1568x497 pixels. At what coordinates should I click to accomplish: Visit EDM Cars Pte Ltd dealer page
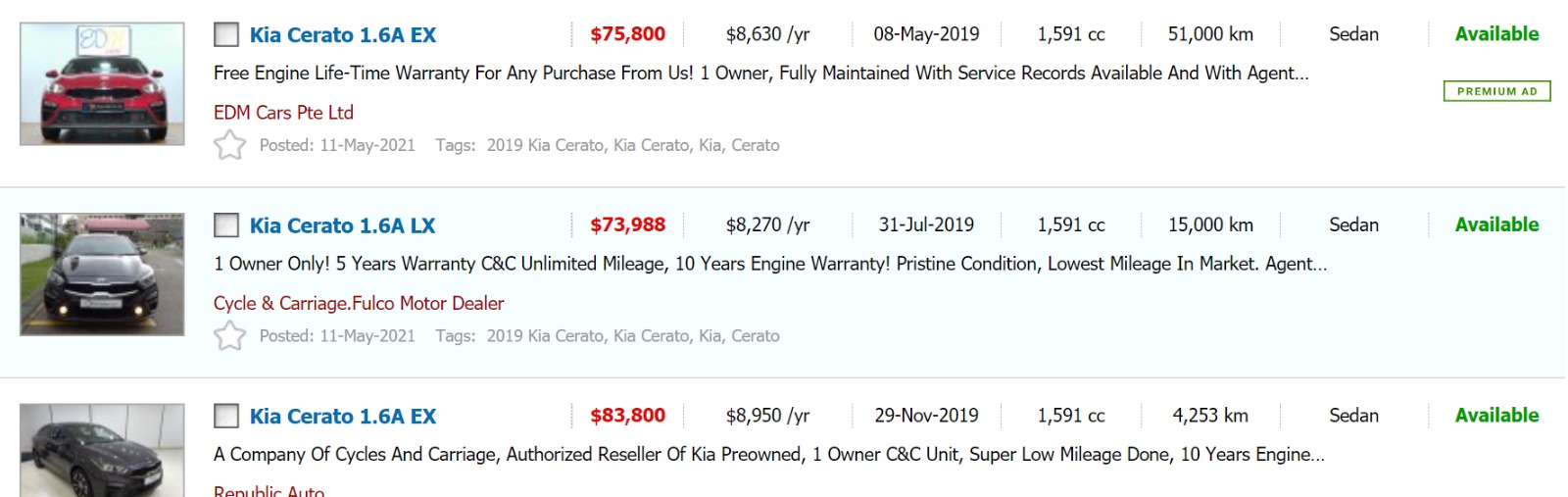click(x=283, y=113)
